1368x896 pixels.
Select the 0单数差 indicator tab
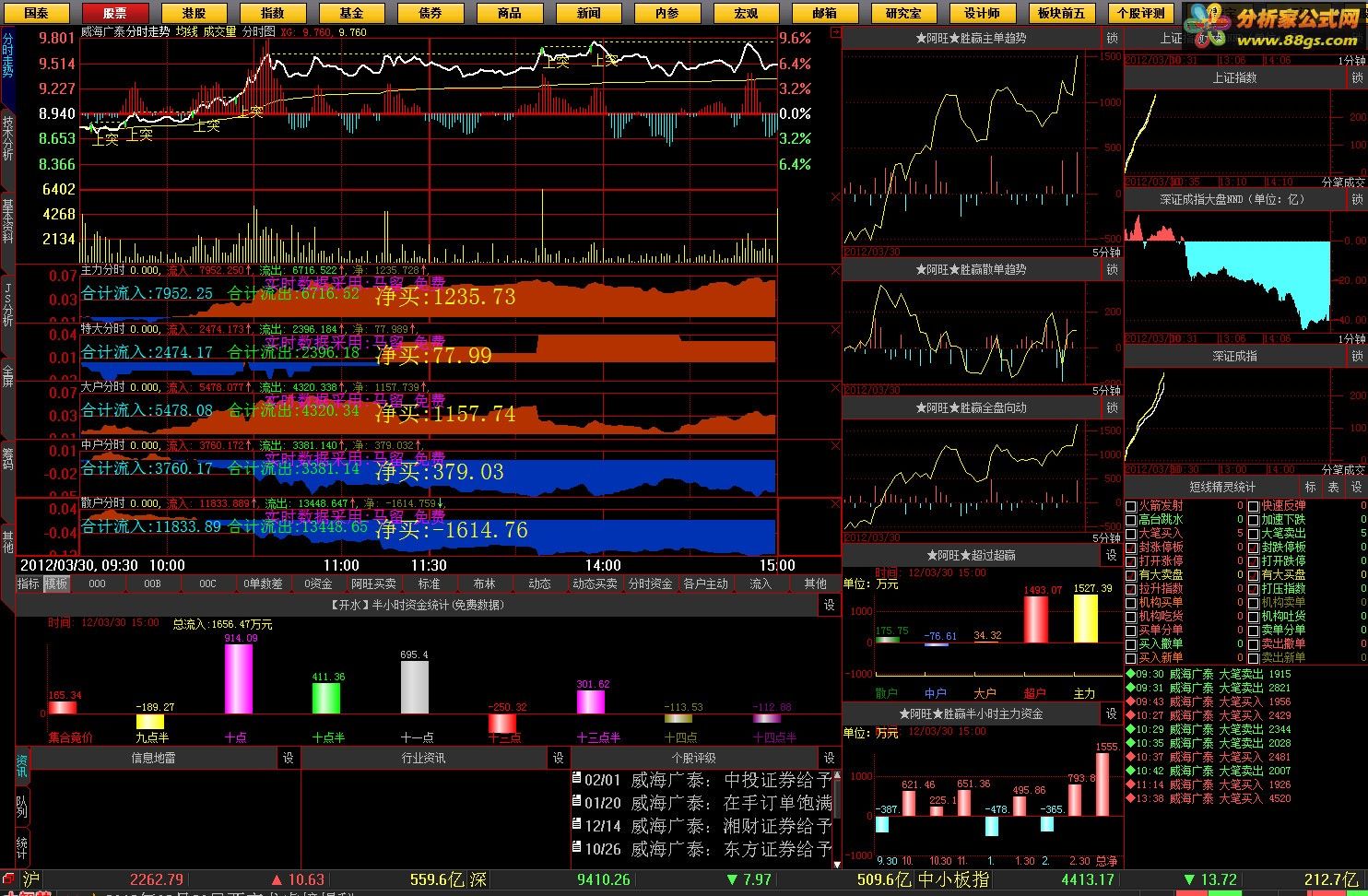[263, 584]
